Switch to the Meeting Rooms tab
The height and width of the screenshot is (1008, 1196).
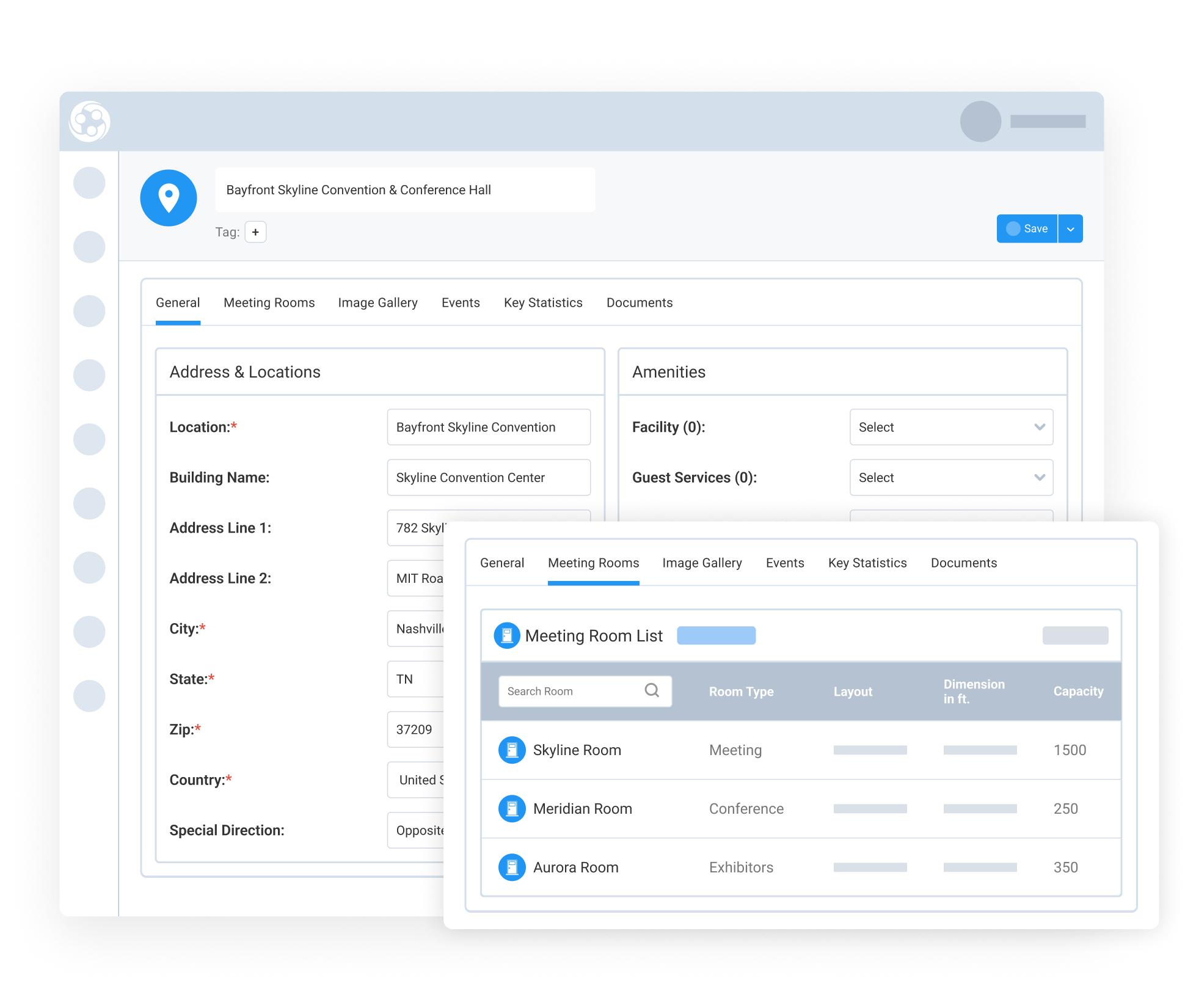269,302
